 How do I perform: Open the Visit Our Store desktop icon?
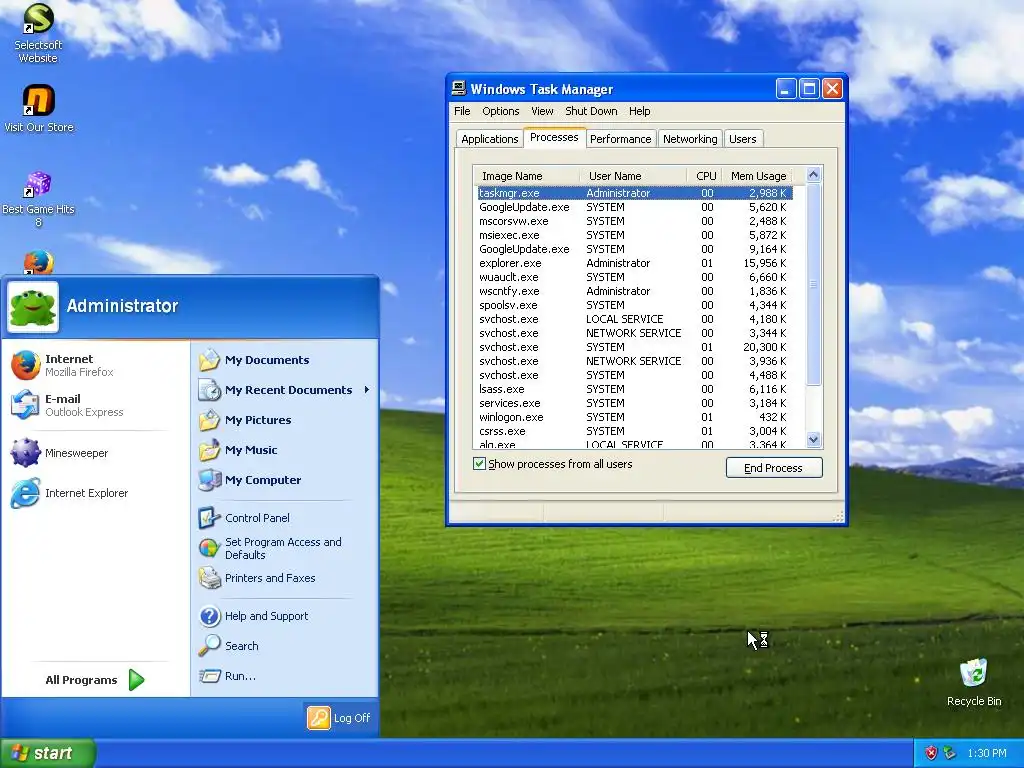pyautogui.click(x=39, y=108)
